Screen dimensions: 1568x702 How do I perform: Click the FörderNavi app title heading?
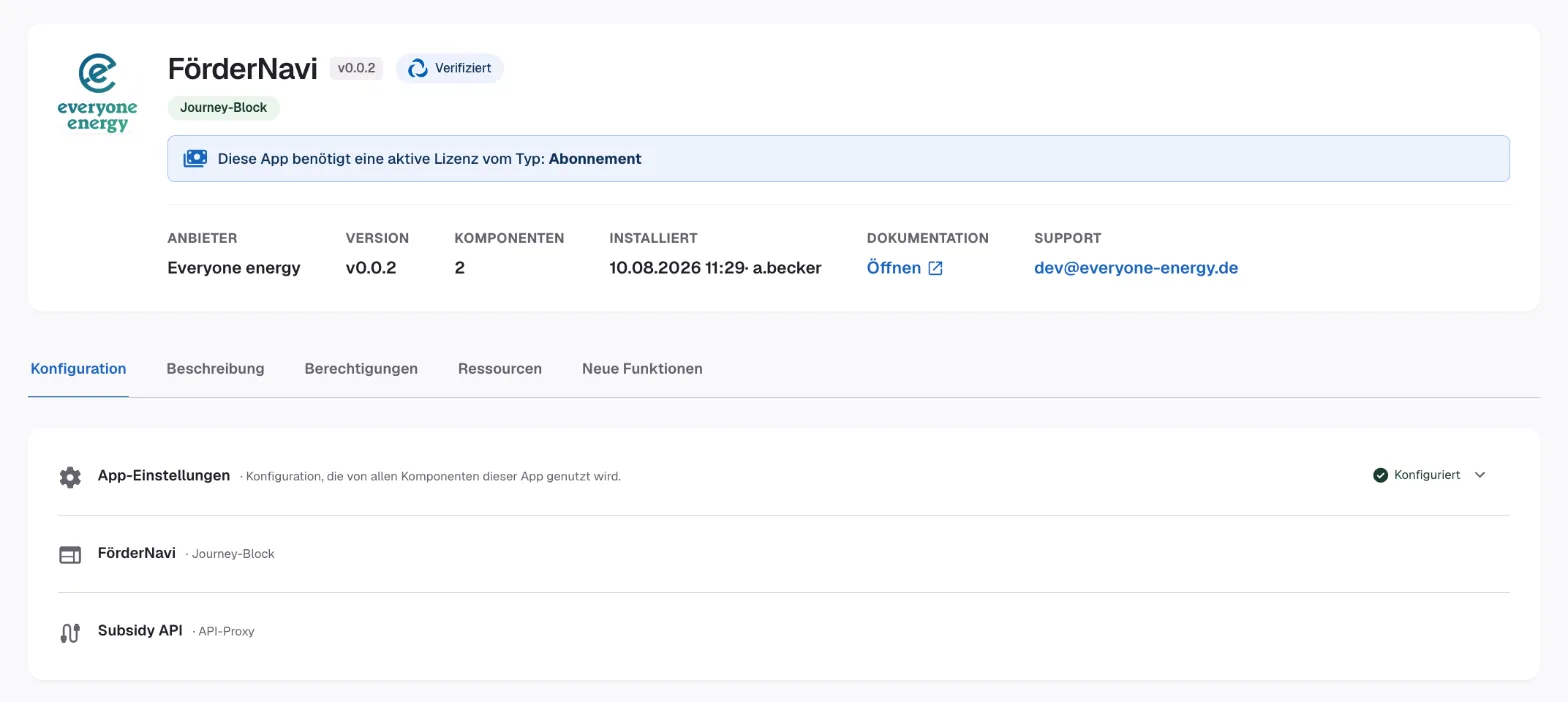click(243, 68)
